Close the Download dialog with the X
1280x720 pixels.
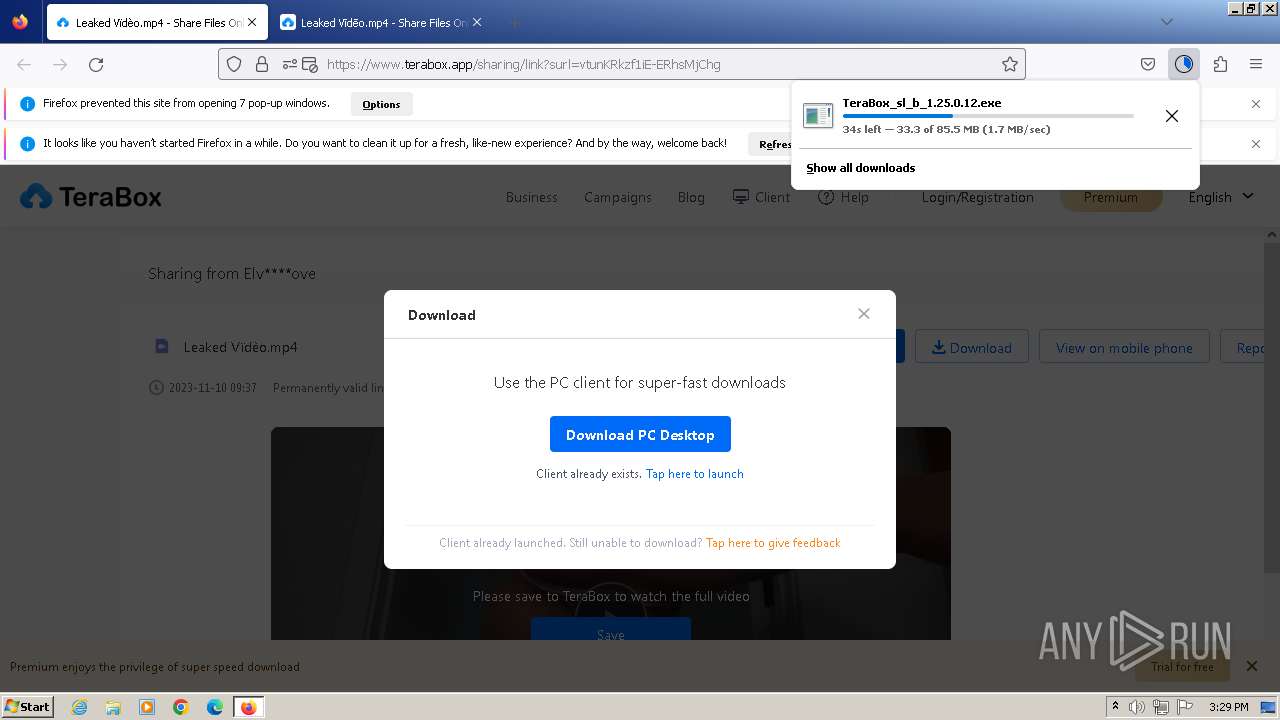click(864, 314)
